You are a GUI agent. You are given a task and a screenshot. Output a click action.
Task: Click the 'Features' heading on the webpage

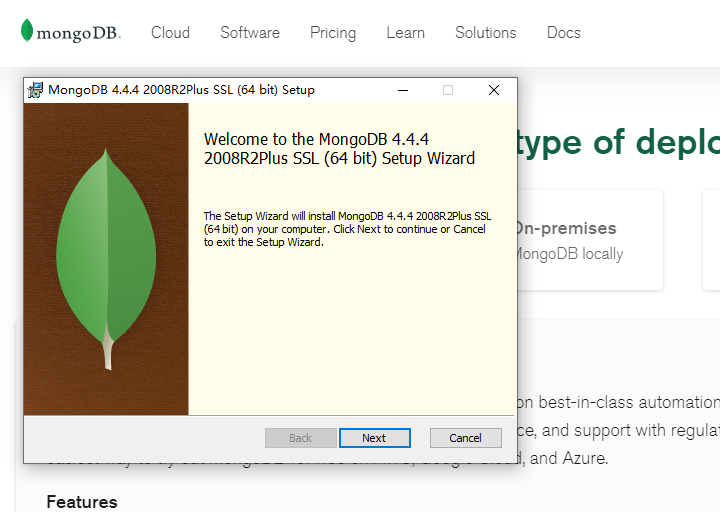[x=82, y=502]
